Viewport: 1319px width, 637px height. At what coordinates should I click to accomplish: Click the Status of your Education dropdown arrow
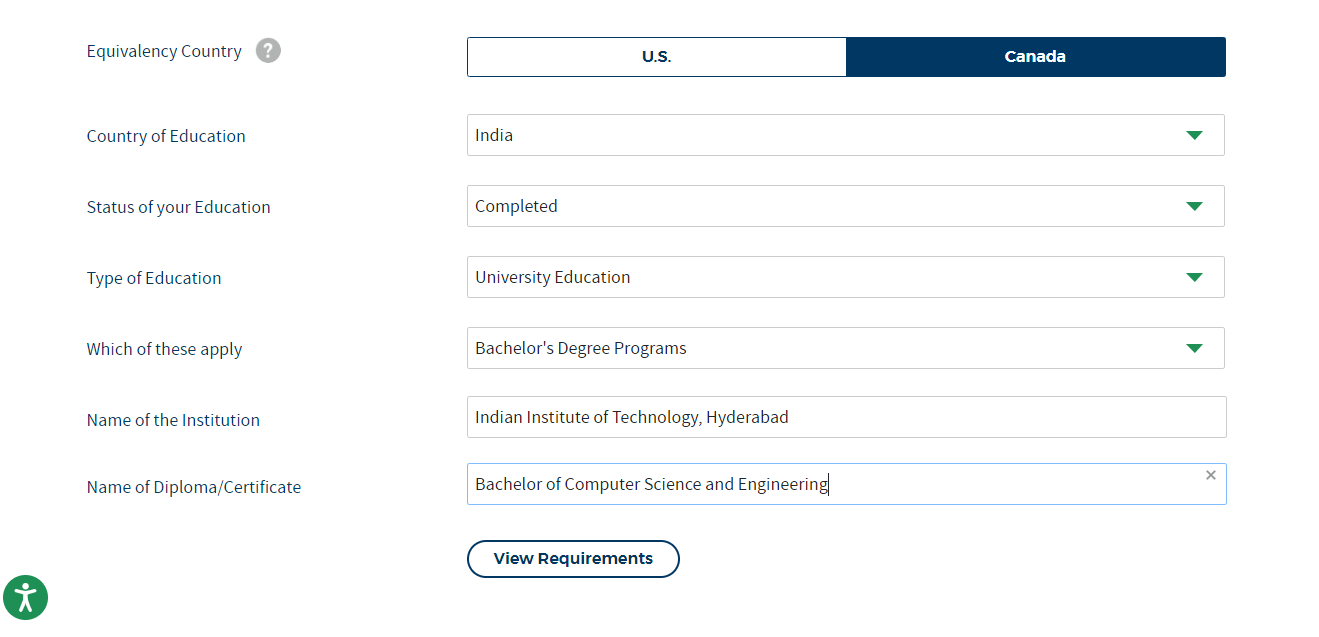pos(1194,206)
